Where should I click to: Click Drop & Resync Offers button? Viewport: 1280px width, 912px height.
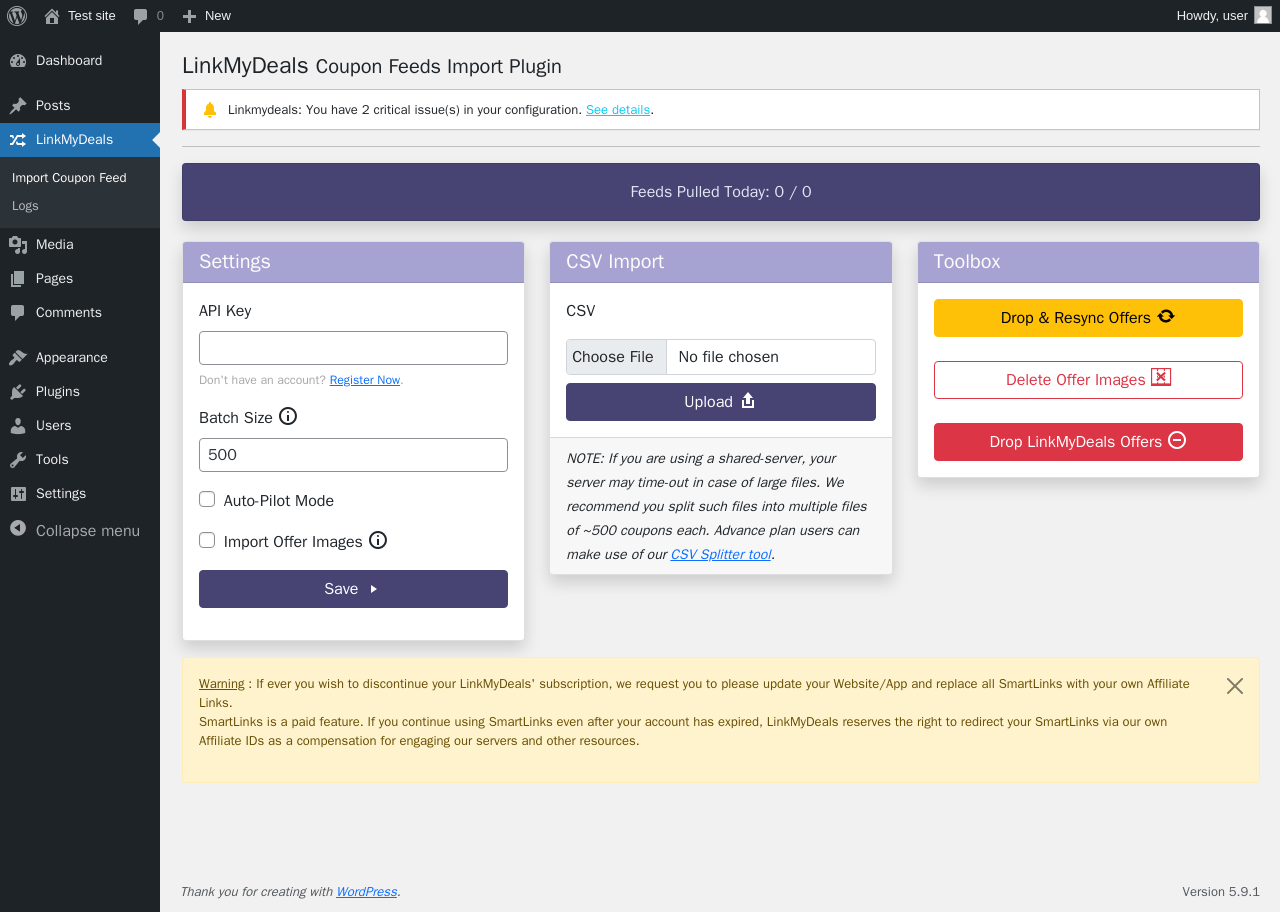click(x=1088, y=318)
